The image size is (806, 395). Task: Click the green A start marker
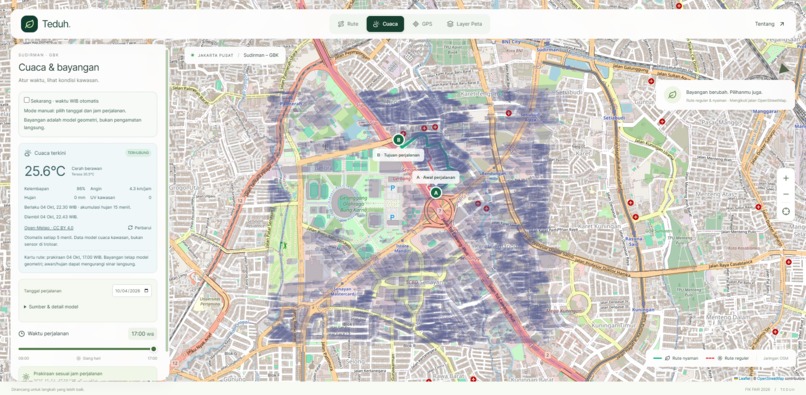(436, 193)
